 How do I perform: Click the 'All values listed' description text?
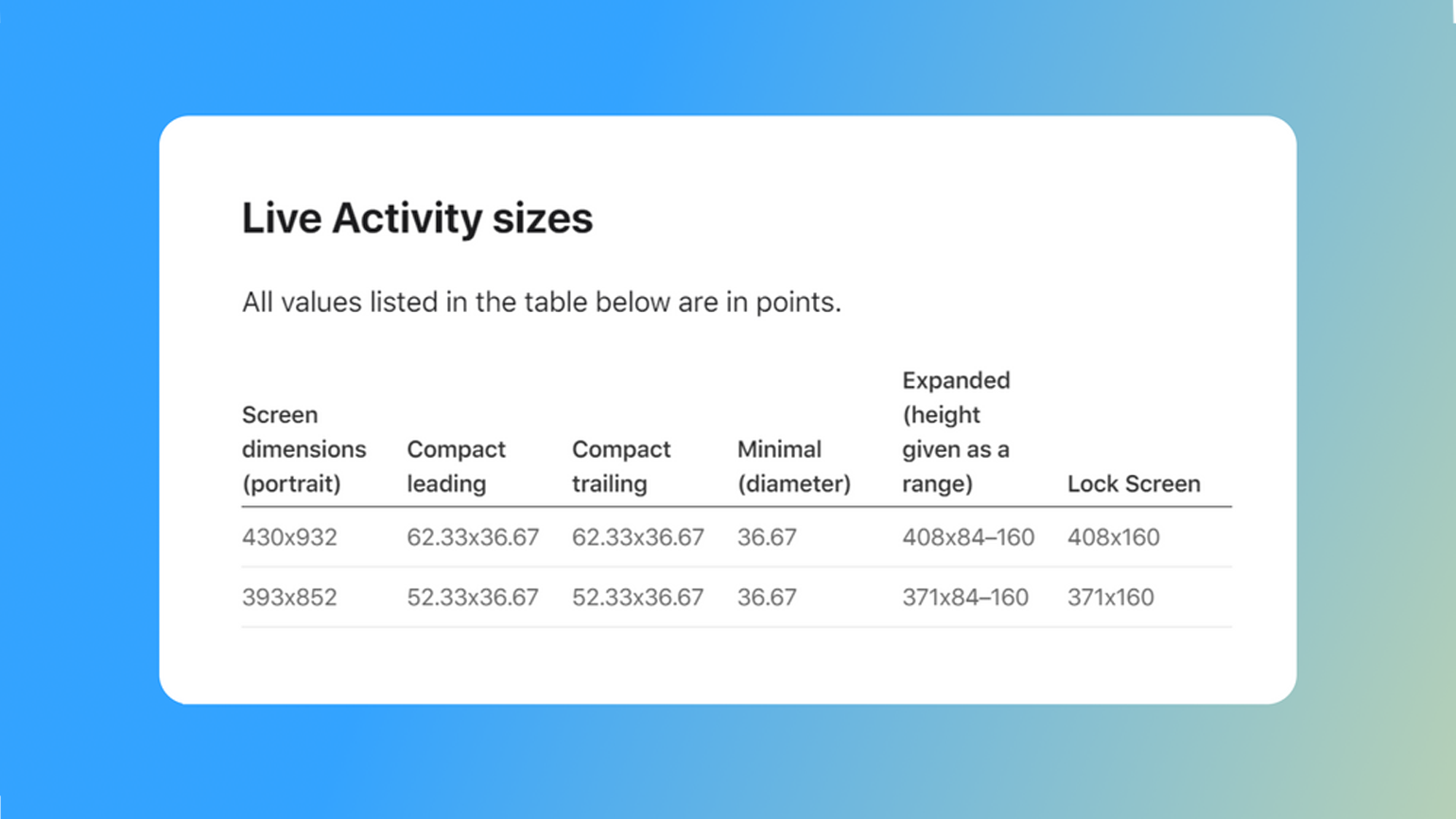pos(541,303)
